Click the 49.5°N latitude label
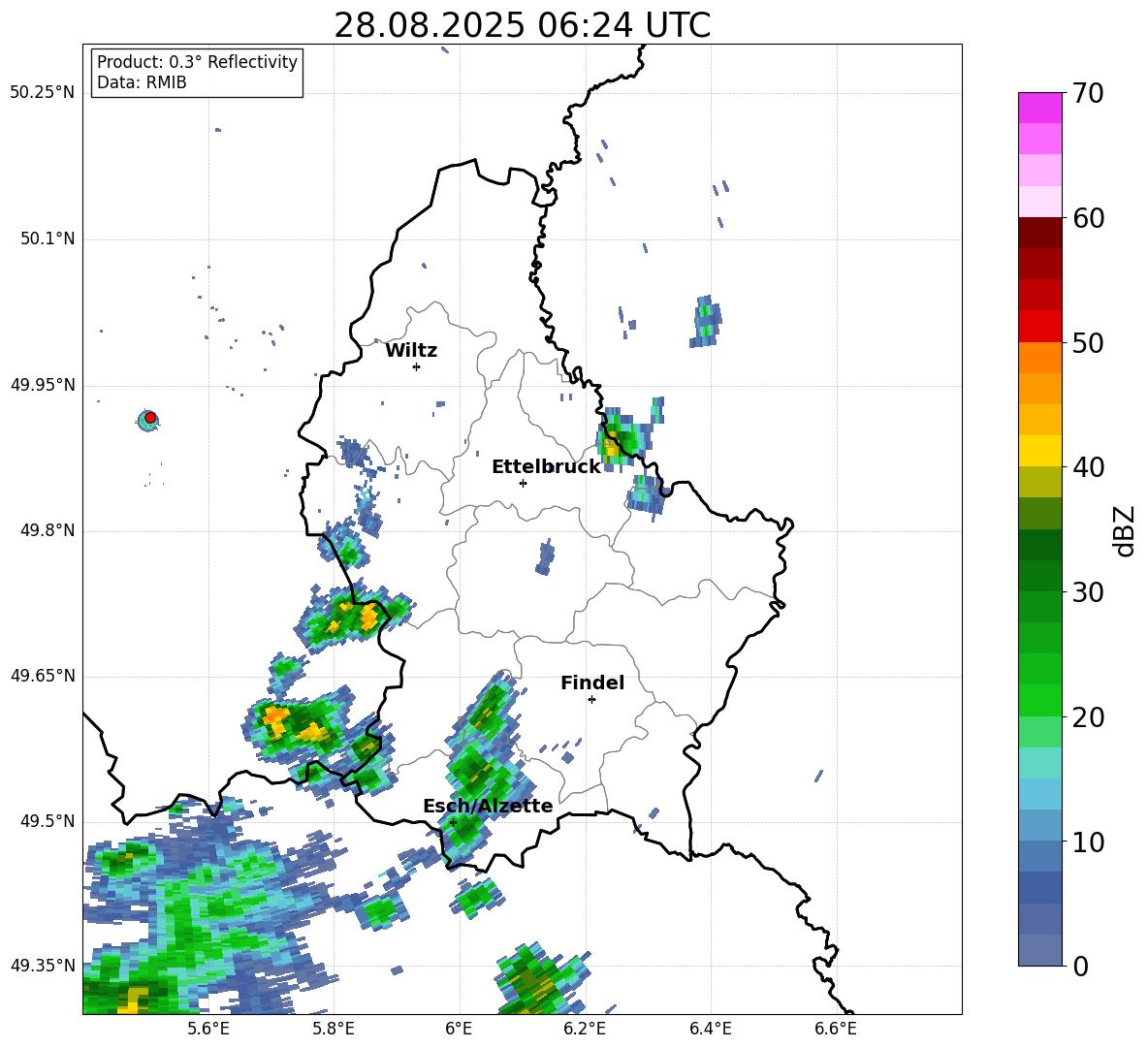The width and height of the screenshot is (1148, 1048). pyautogui.click(x=48, y=821)
